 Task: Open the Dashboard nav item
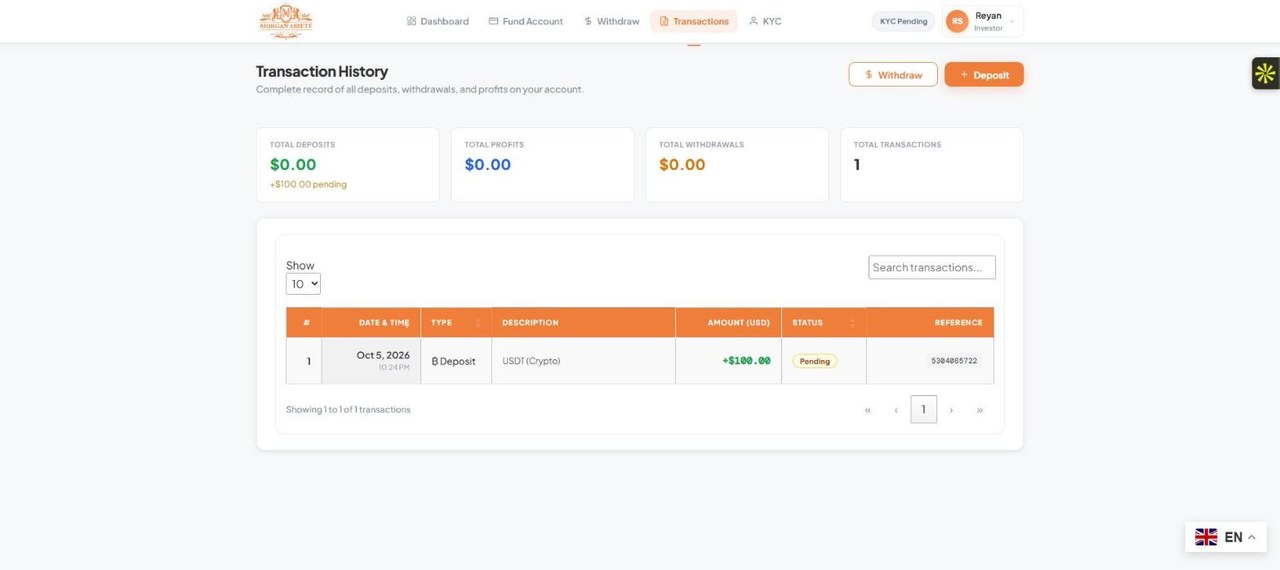[438, 21]
